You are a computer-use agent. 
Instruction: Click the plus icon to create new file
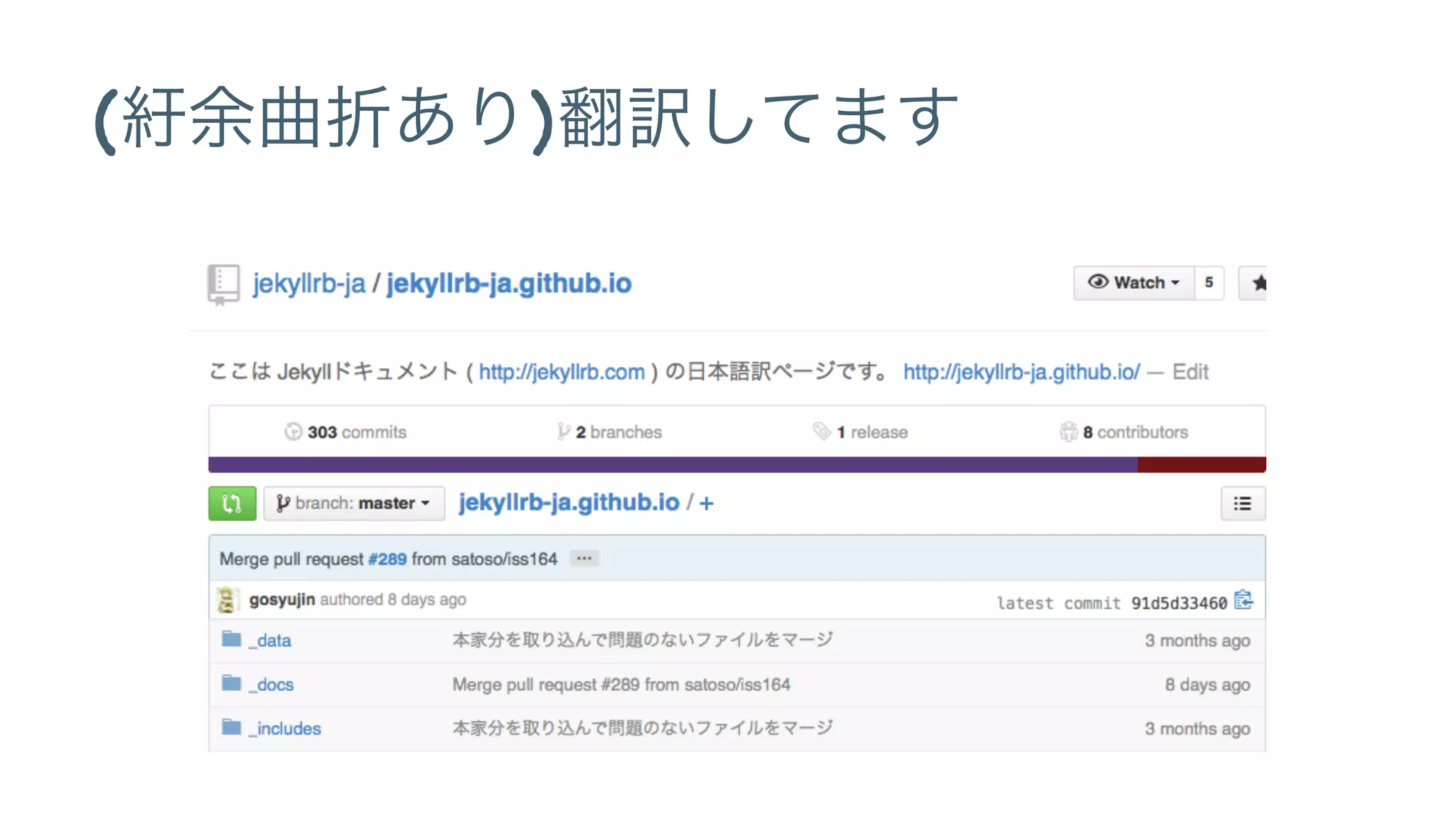click(706, 503)
